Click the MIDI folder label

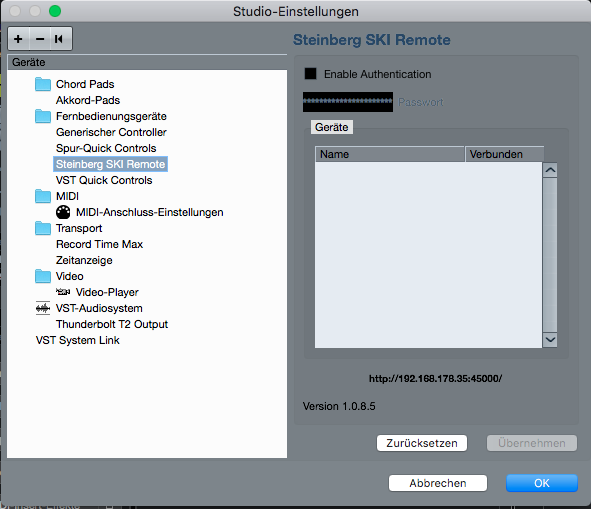tap(67, 196)
